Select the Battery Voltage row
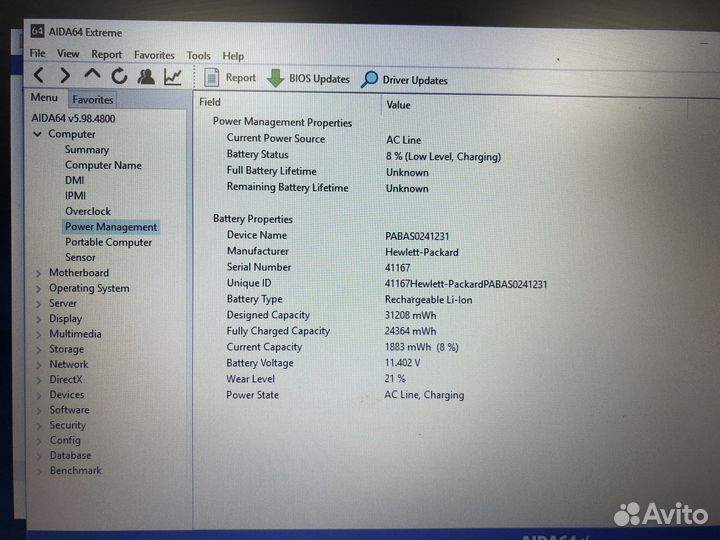Image resolution: width=720 pixels, height=540 pixels. click(x=323, y=363)
